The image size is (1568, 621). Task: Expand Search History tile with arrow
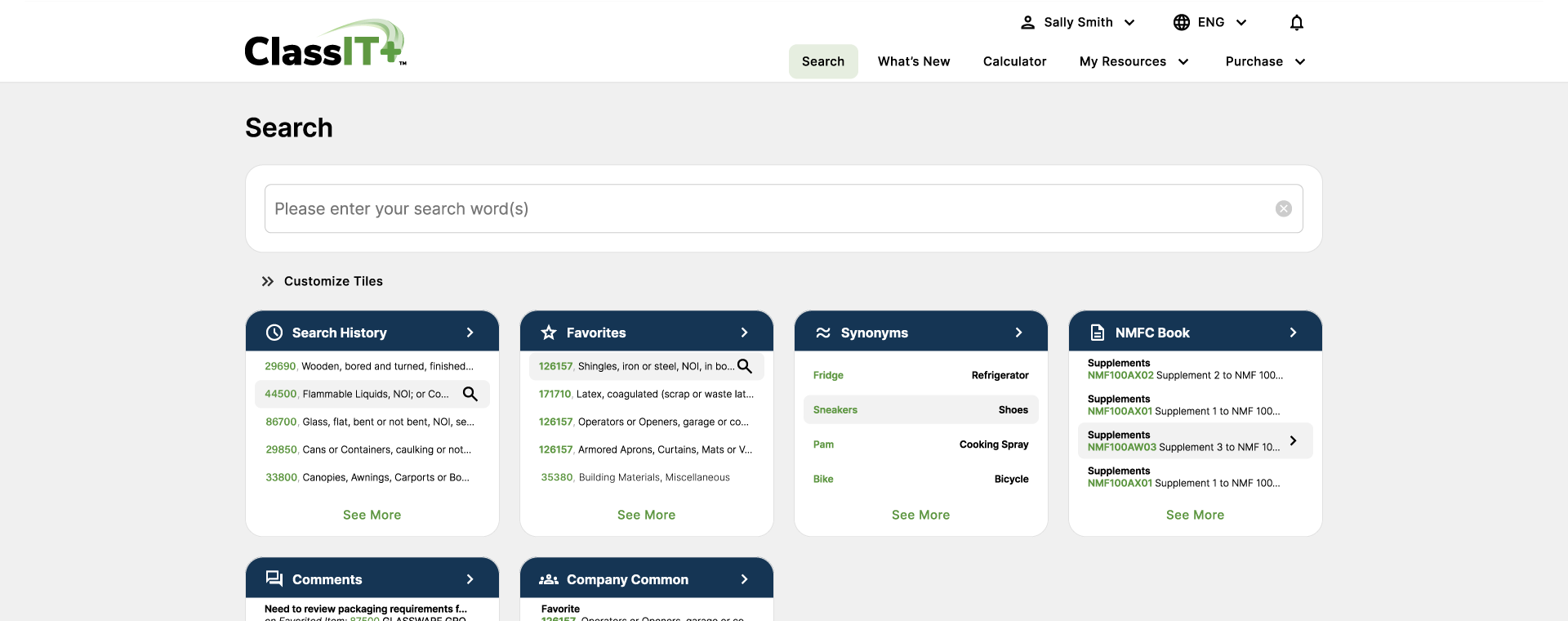470,333
